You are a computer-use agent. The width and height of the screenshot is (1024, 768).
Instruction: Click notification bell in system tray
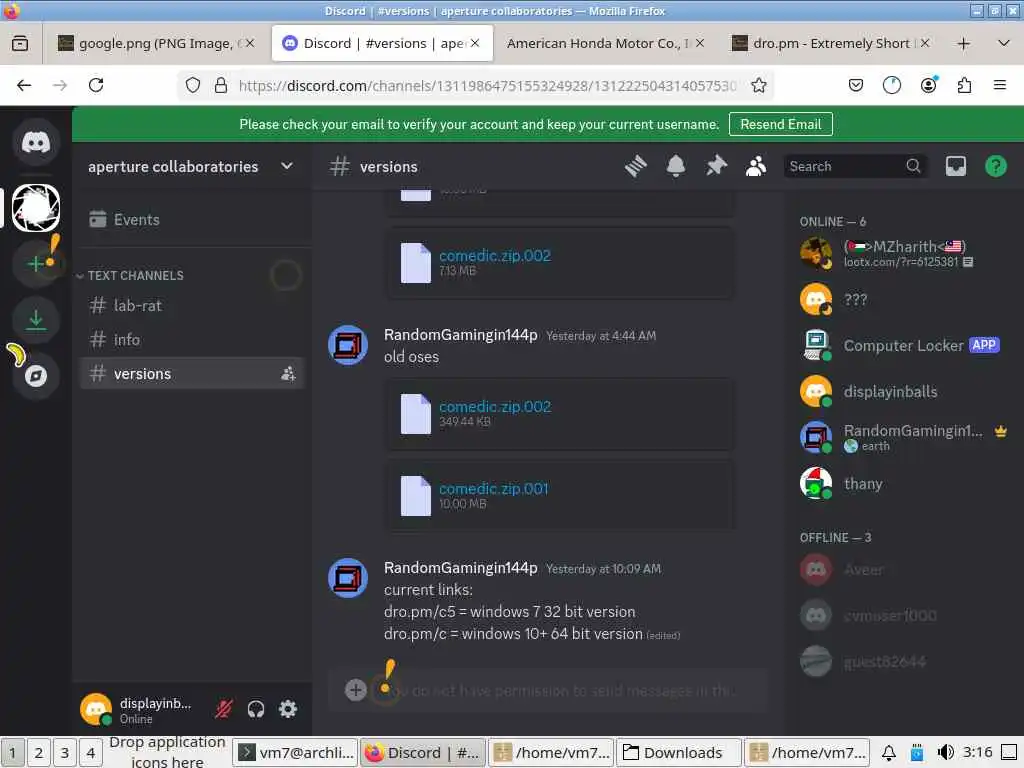click(889, 753)
